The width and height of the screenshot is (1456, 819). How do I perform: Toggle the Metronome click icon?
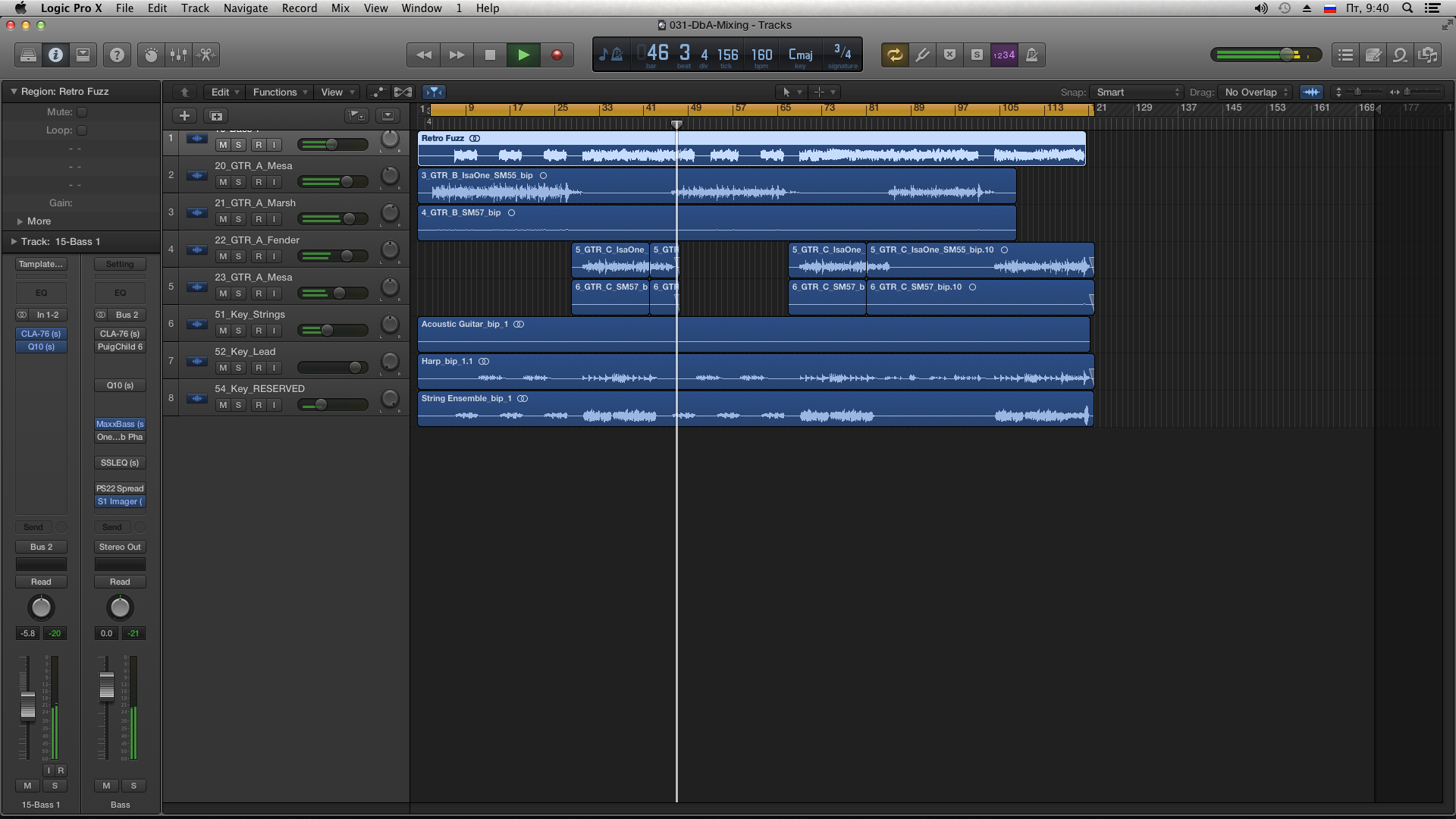tap(1031, 55)
